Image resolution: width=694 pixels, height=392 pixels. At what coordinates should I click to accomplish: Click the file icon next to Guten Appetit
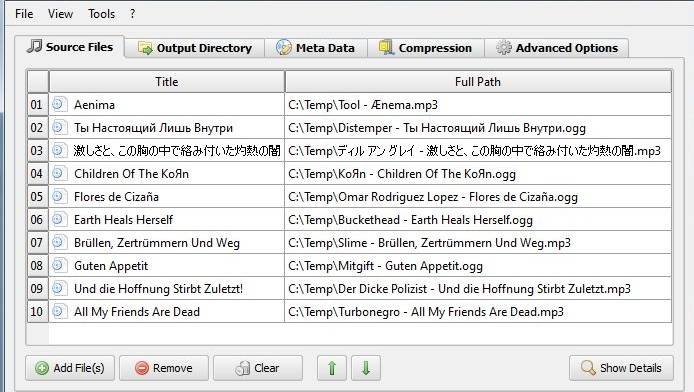coord(59,265)
